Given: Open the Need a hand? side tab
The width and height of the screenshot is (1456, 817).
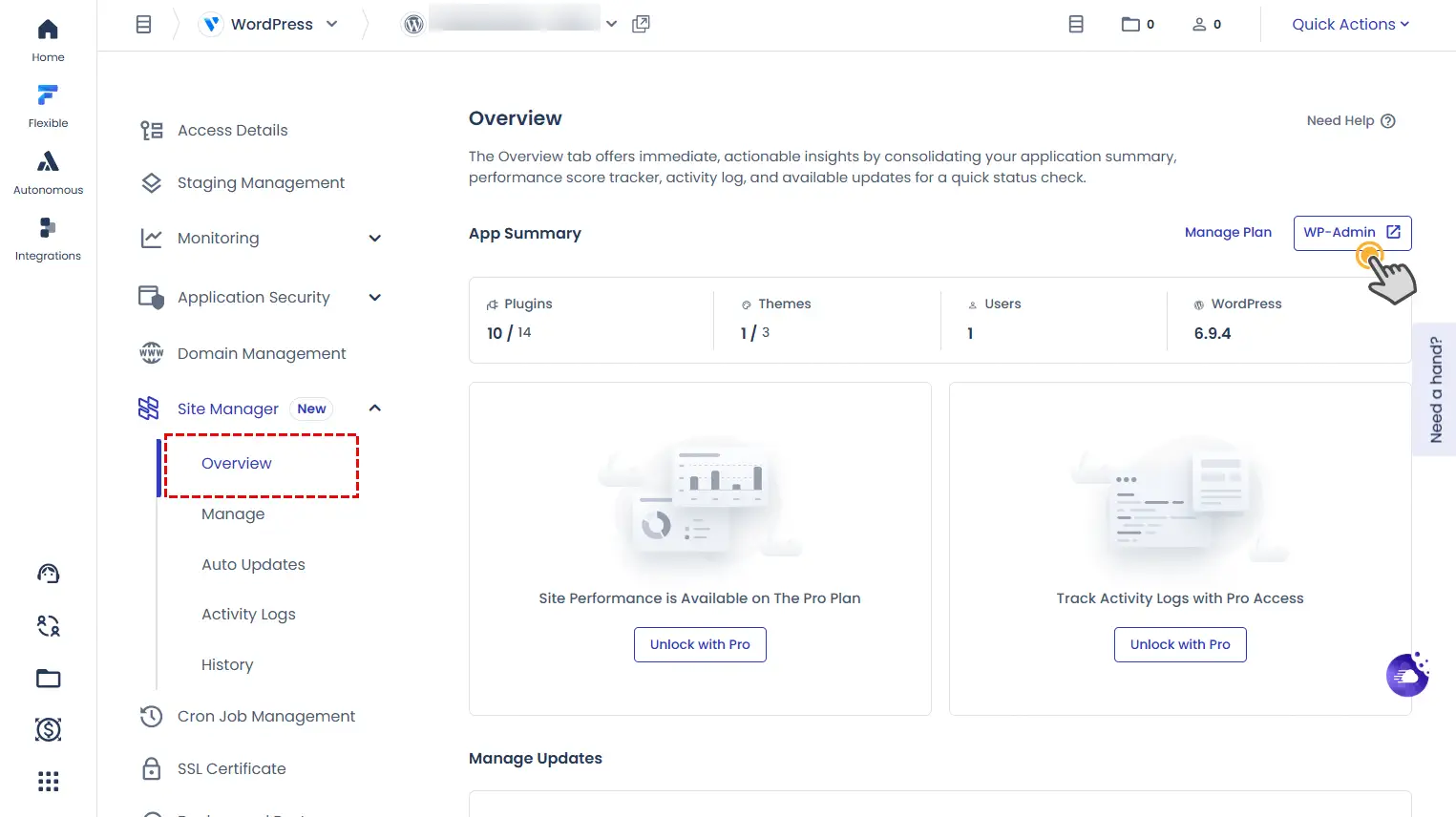Looking at the screenshot, I should 1435,389.
